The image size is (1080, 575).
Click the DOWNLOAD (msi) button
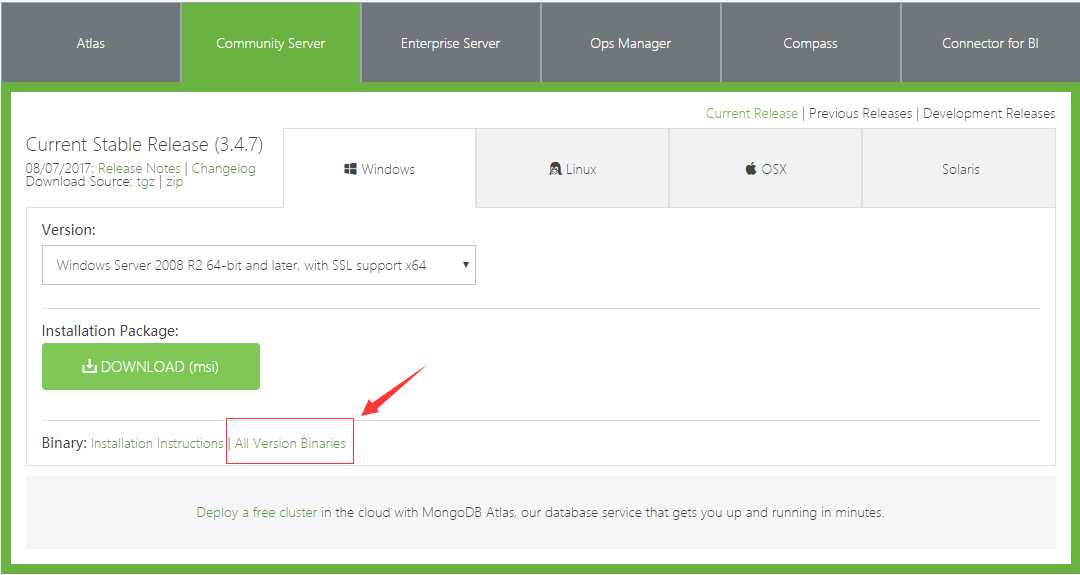pos(151,366)
